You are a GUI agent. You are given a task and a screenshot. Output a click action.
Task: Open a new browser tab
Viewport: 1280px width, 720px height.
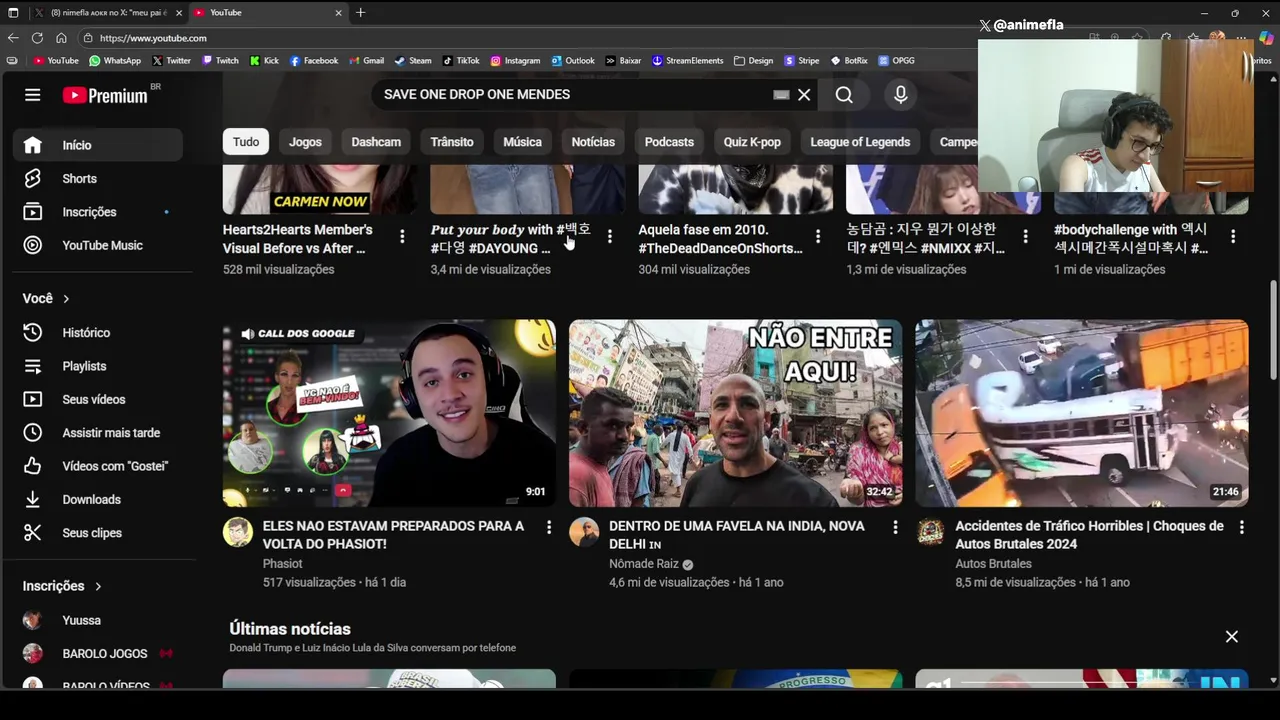tap(360, 13)
